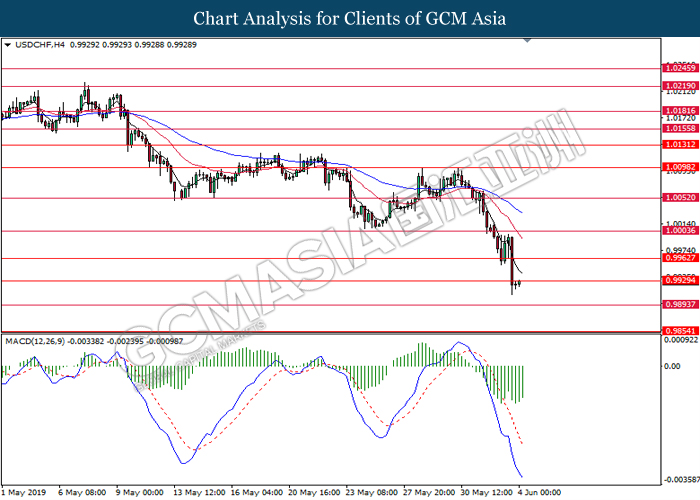The image size is (700, 500).
Task: Click the dropdown arrow beside USDCHF,H4
Action: click(x=8, y=45)
